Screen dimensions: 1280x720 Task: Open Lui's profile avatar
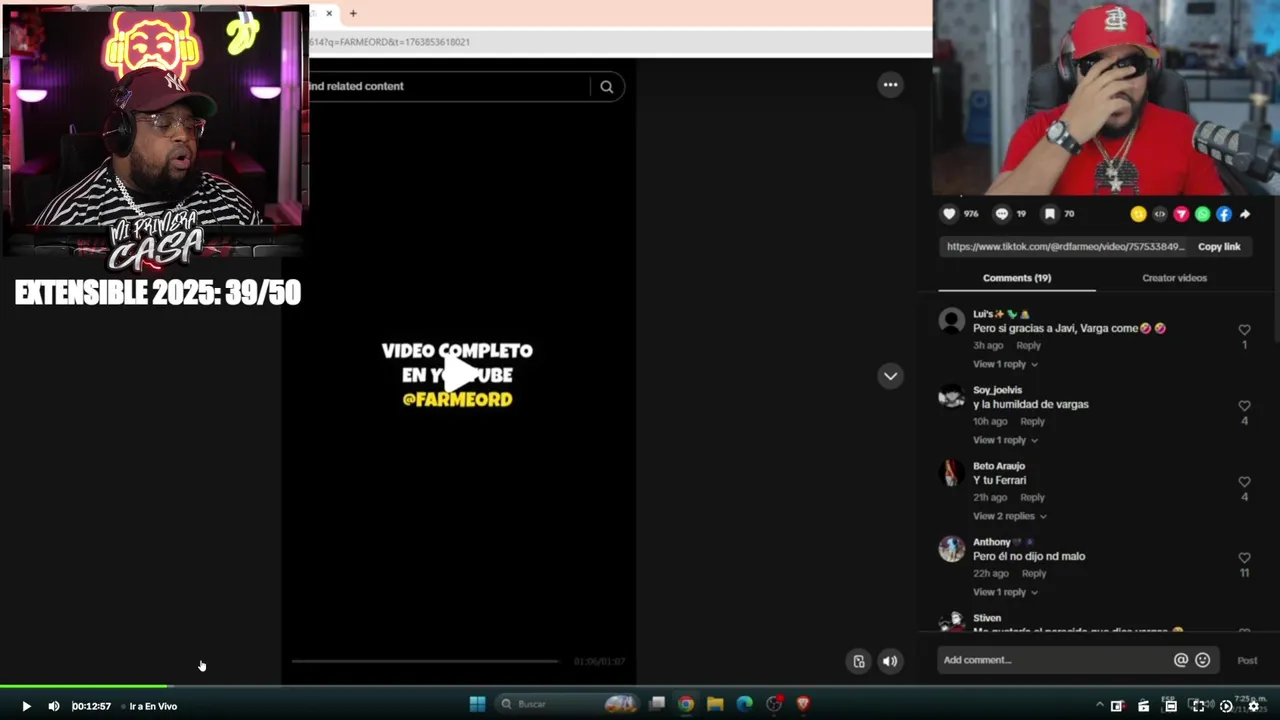951,321
